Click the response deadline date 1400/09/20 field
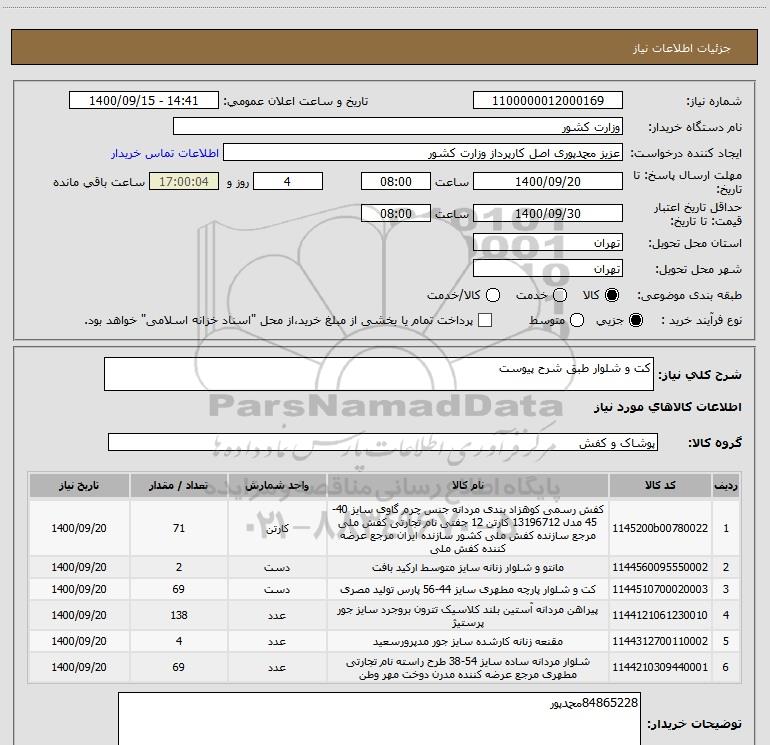The height and width of the screenshot is (745, 770). pos(548,181)
